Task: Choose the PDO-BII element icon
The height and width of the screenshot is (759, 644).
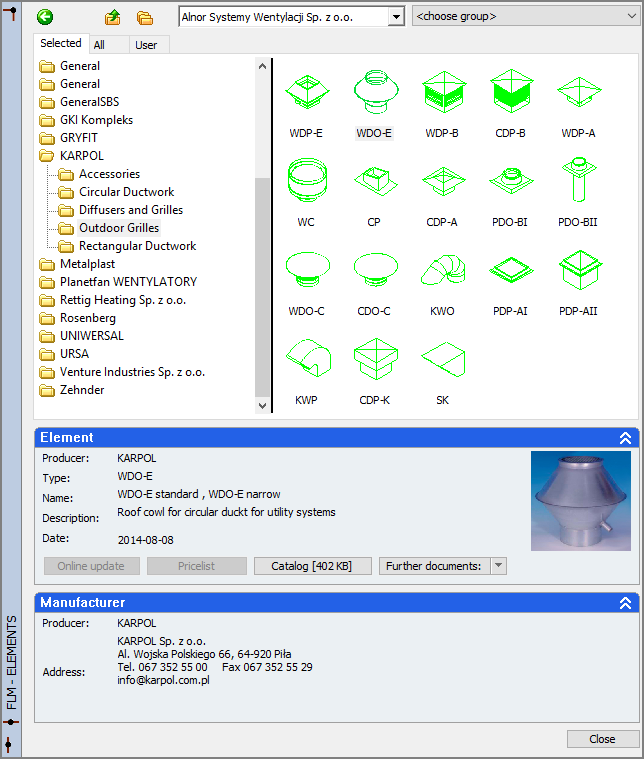Action: [x=577, y=184]
